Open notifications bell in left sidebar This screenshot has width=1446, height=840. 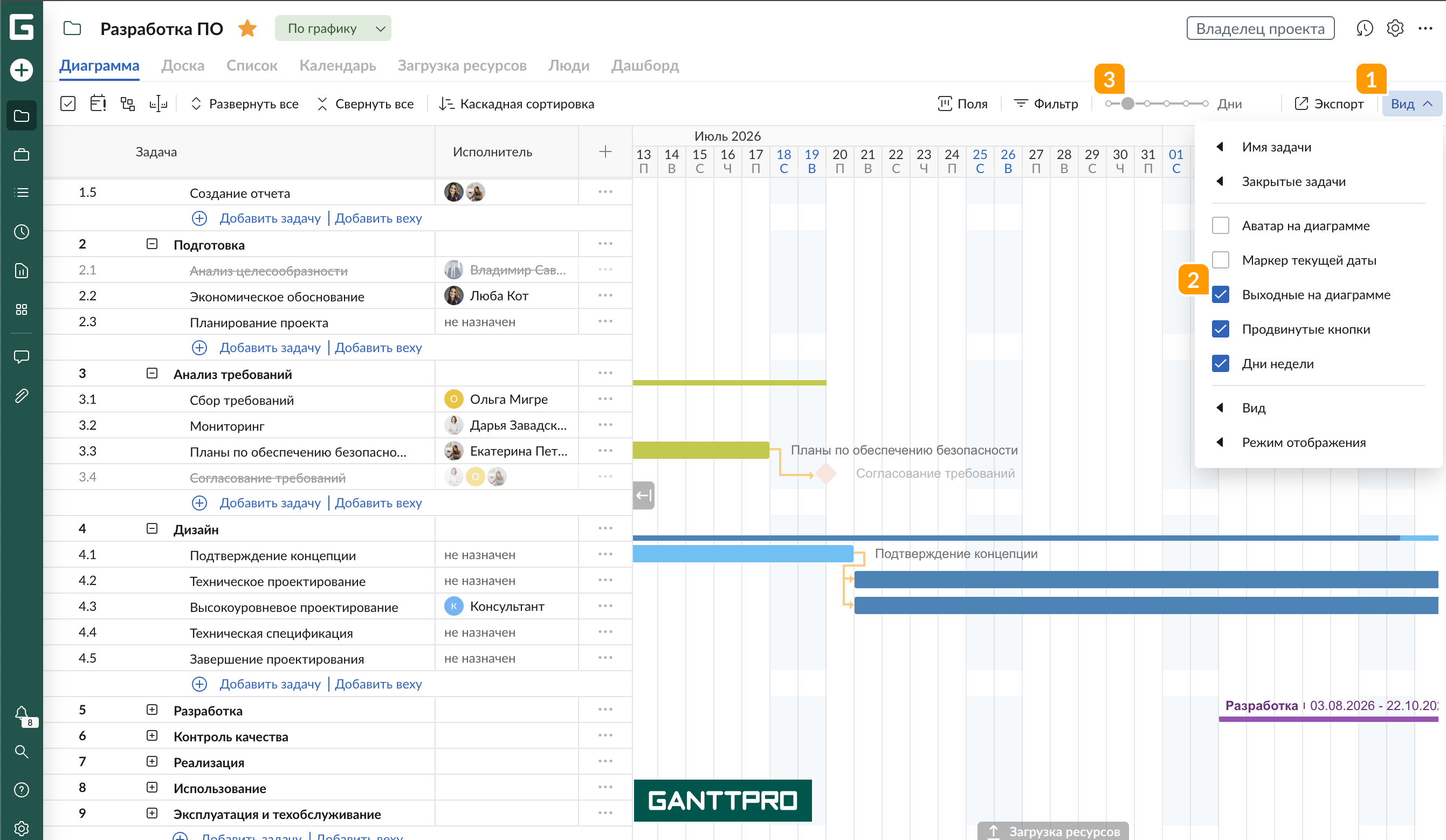coord(21,714)
